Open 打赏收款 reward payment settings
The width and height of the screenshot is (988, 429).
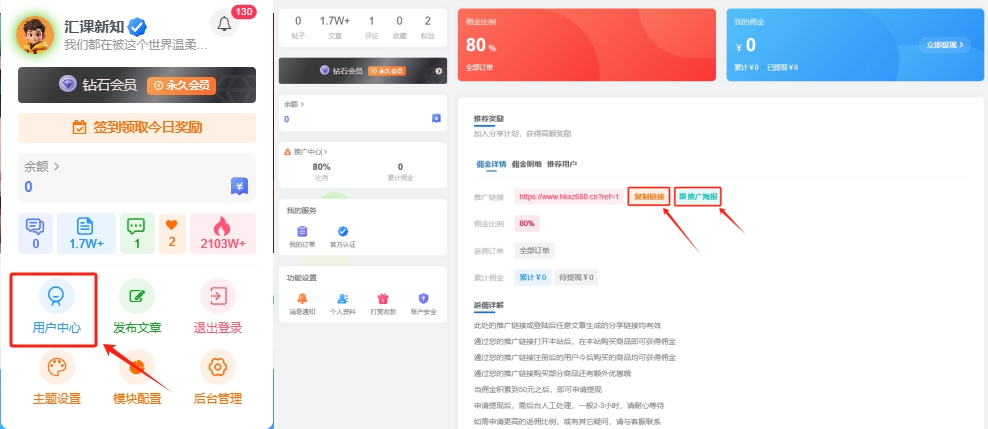382,304
